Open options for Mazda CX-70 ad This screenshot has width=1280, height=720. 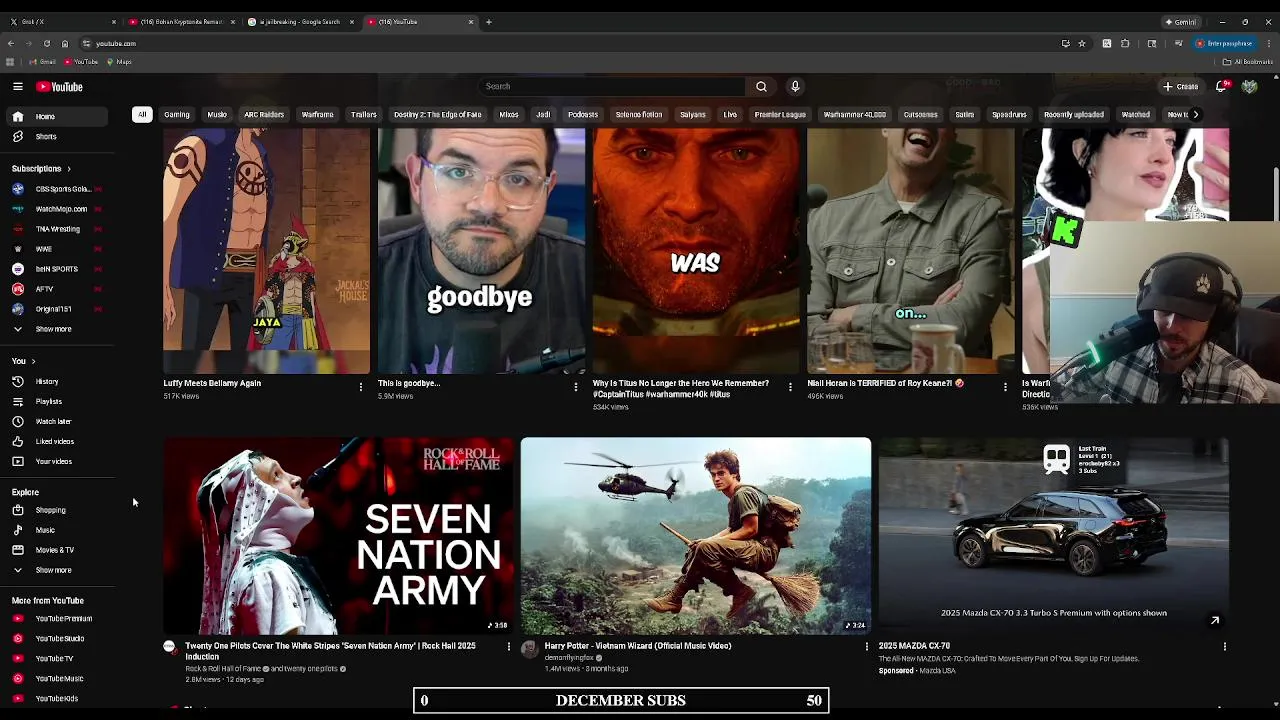(1224, 647)
